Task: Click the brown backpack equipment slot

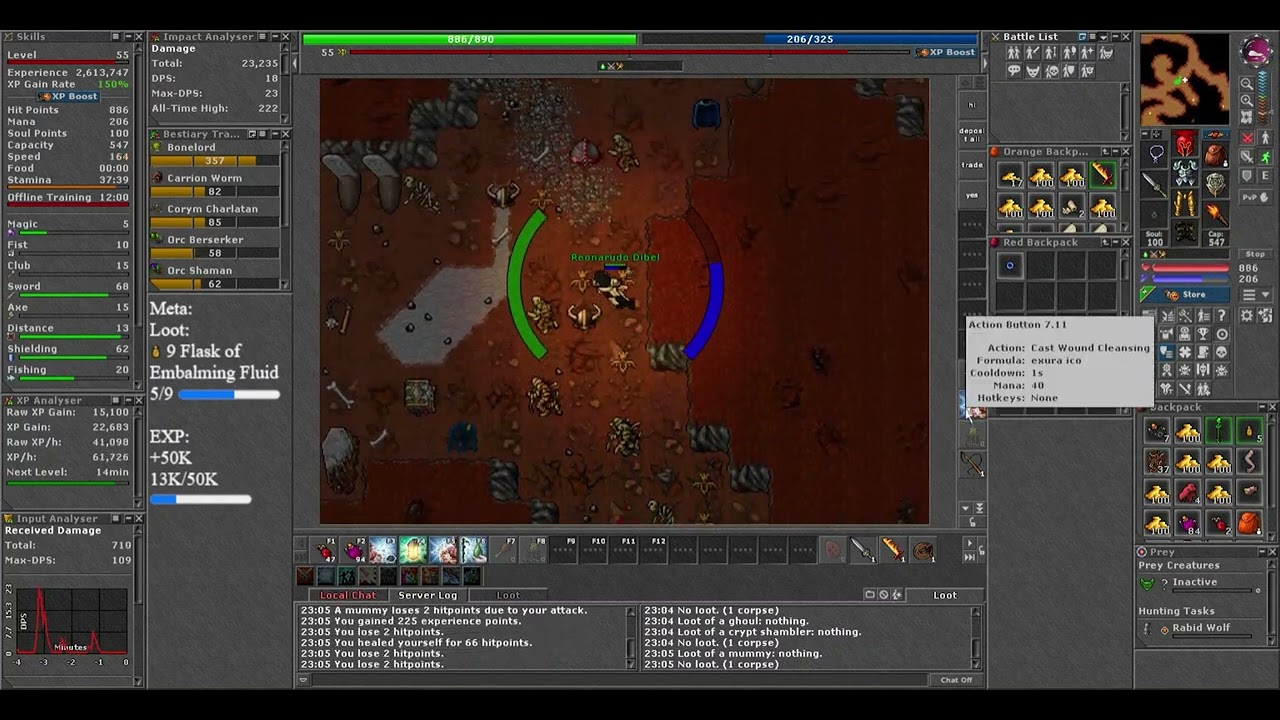Action: coord(1214,155)
